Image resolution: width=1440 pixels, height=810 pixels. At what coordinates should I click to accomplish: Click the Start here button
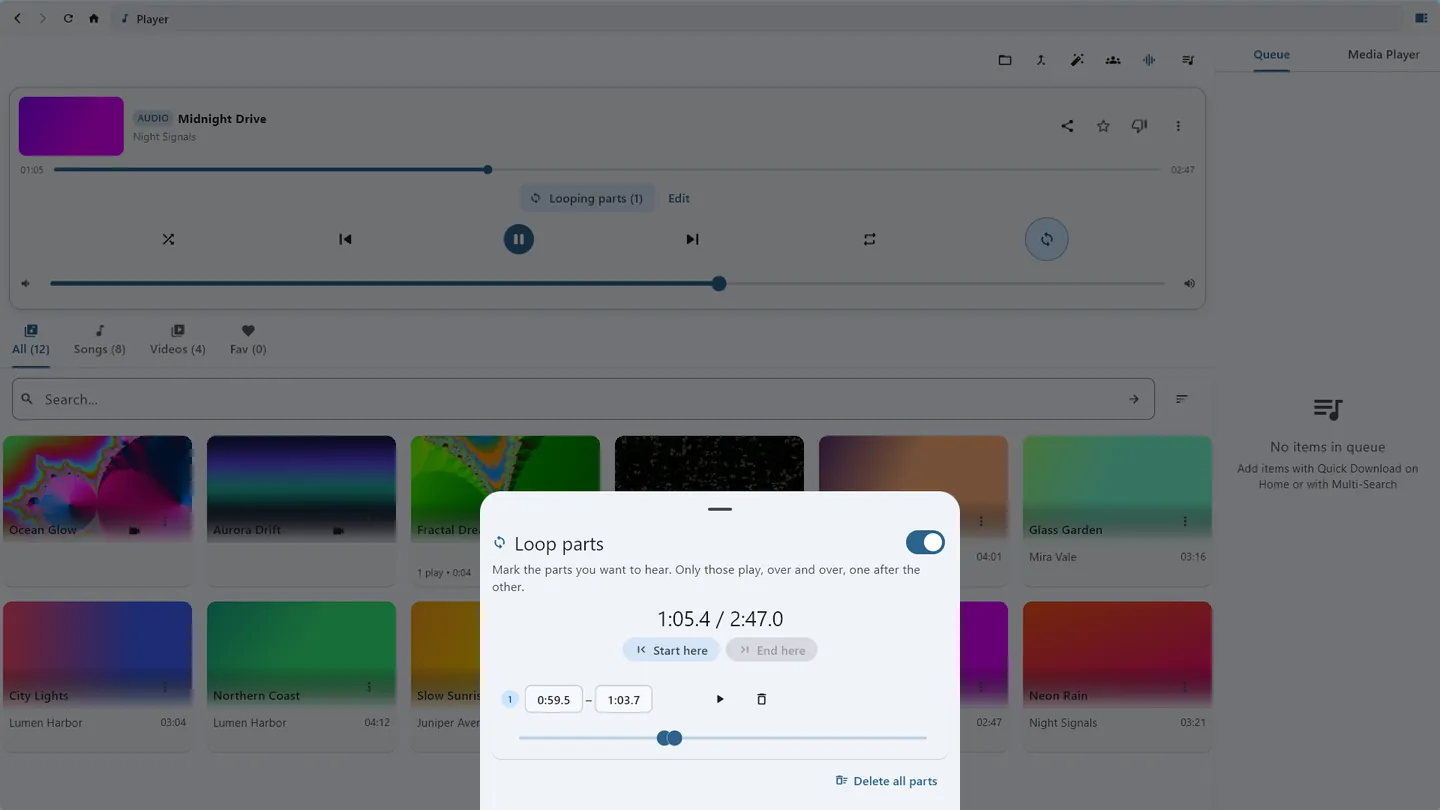pyautogui.click(x=671, y=650)
